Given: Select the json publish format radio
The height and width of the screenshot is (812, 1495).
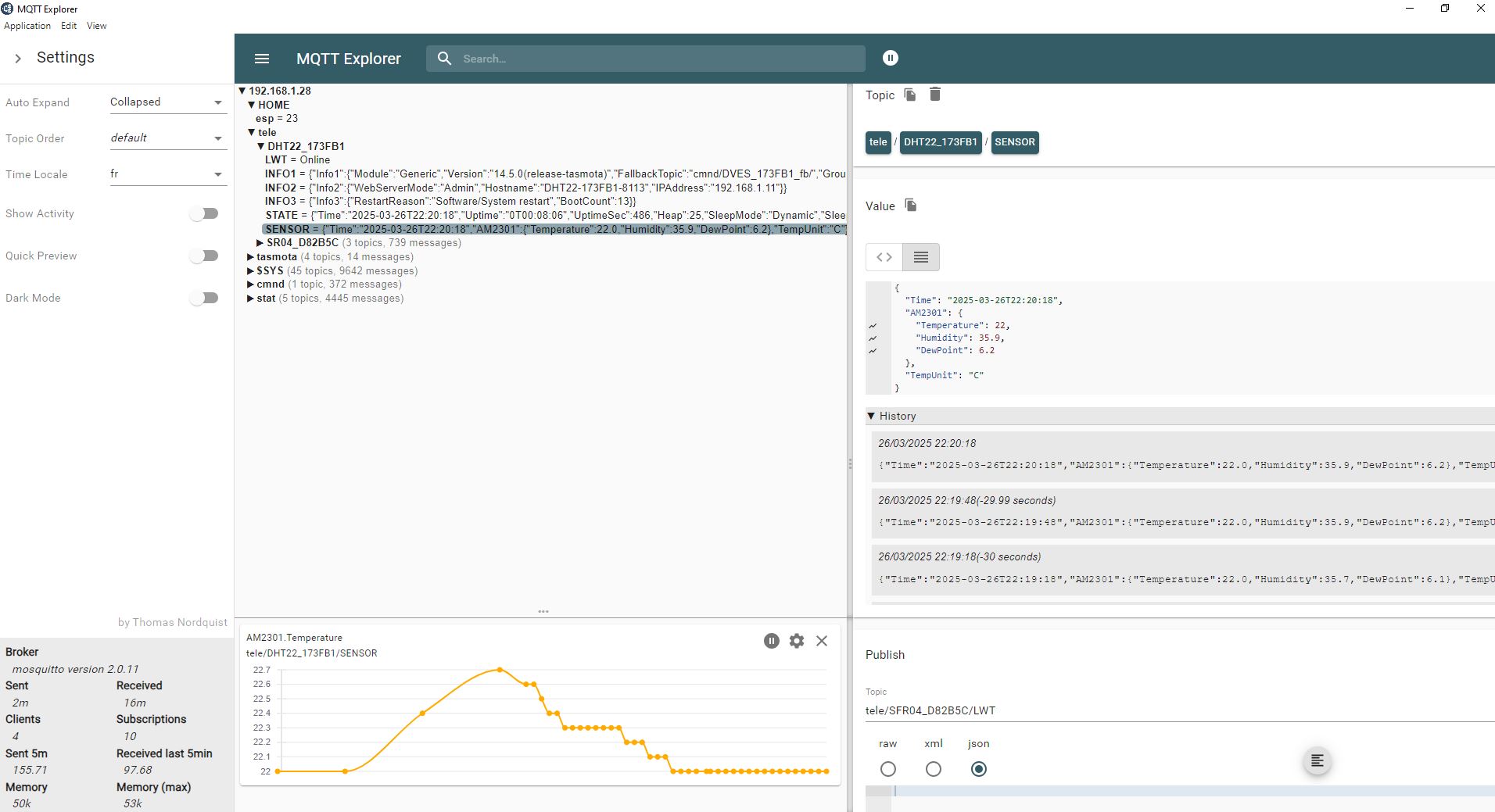Looking at the screenshot, I should pyautogui.click(x=979, y=769).
